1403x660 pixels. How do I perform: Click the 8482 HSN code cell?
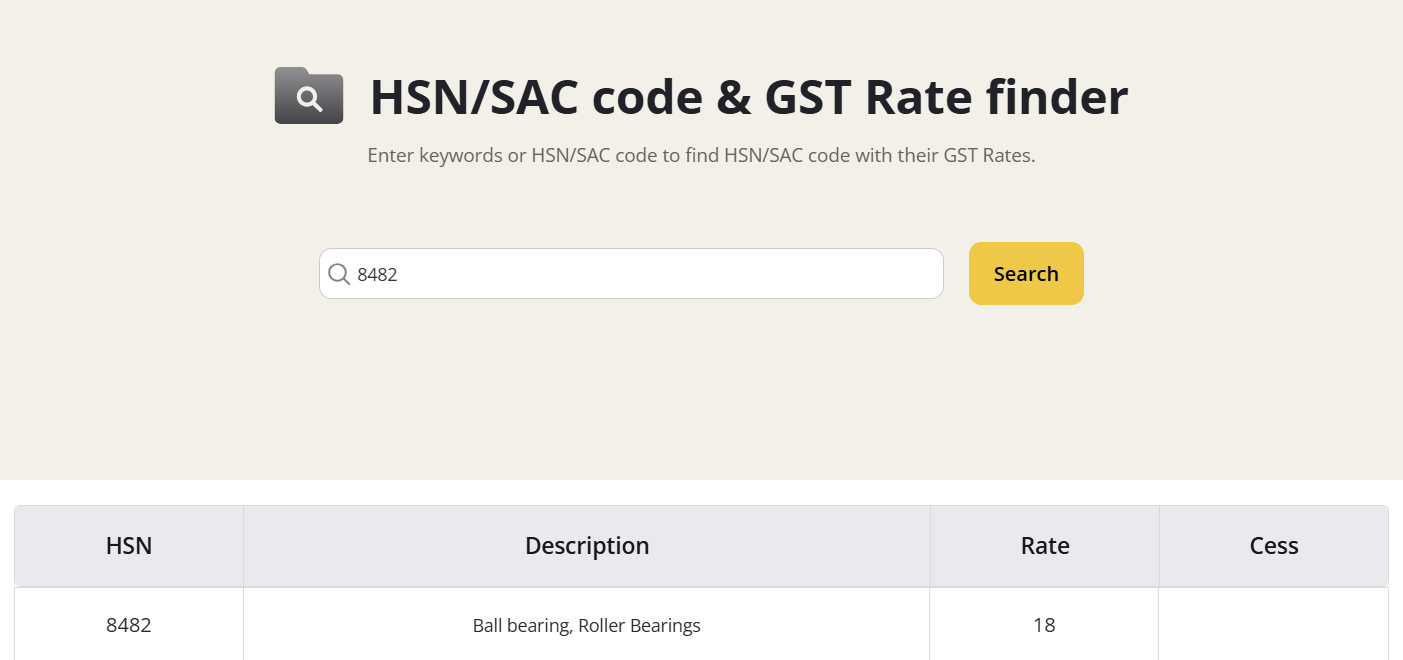pyautogui.click(x=129, y=626)
